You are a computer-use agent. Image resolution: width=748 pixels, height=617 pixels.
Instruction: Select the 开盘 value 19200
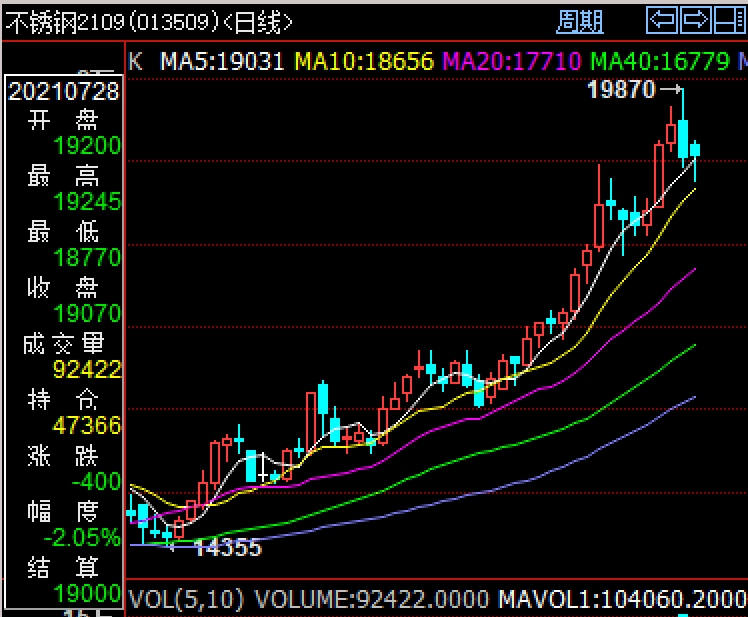[88, 146]
